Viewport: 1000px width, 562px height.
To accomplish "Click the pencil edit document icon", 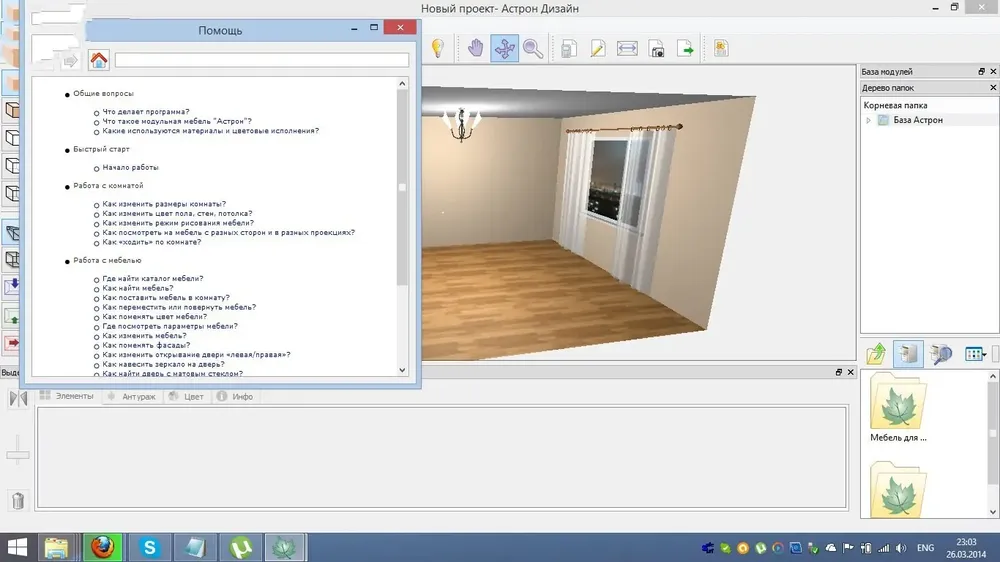I will click(x=598, y=48).
